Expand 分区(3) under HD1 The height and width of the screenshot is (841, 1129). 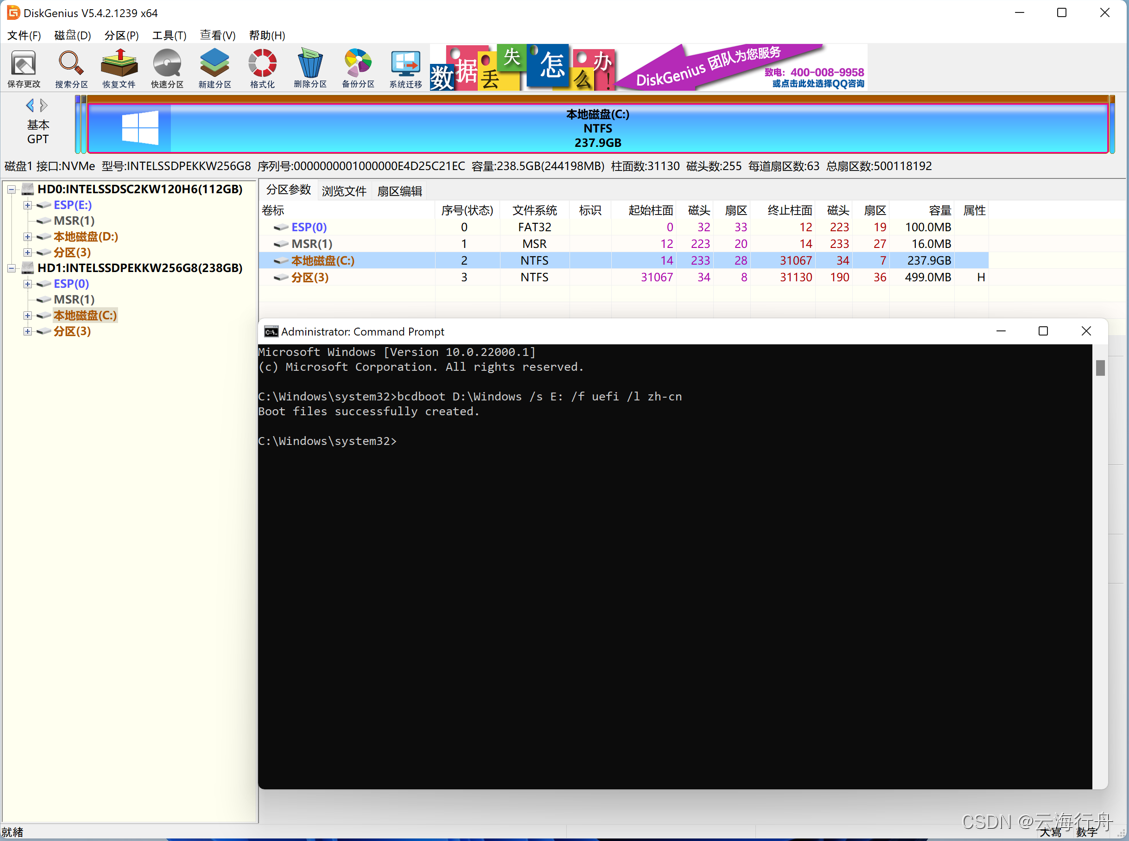(x=27, y=331)
